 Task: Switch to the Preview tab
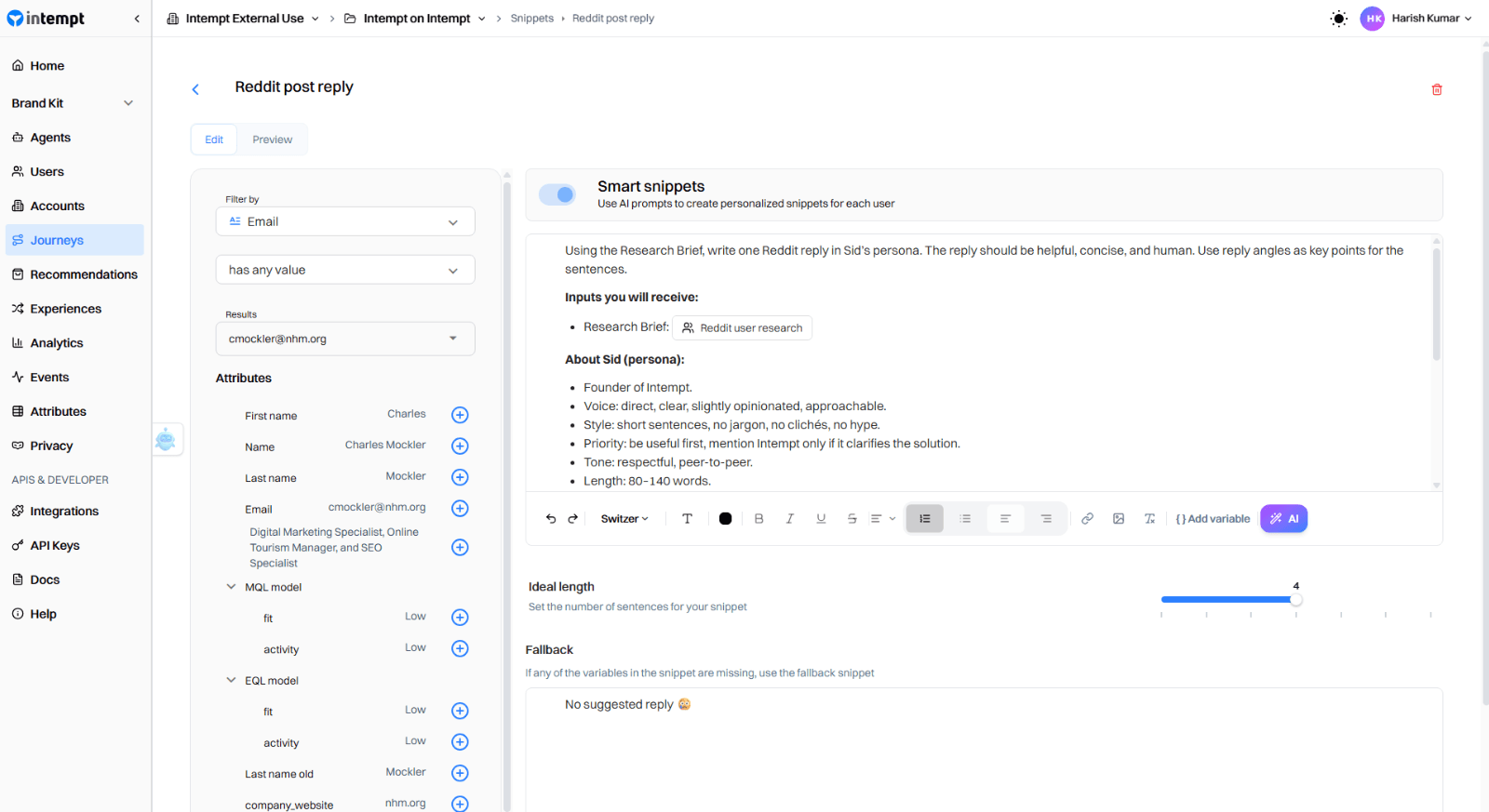click(x=273, y=140)
